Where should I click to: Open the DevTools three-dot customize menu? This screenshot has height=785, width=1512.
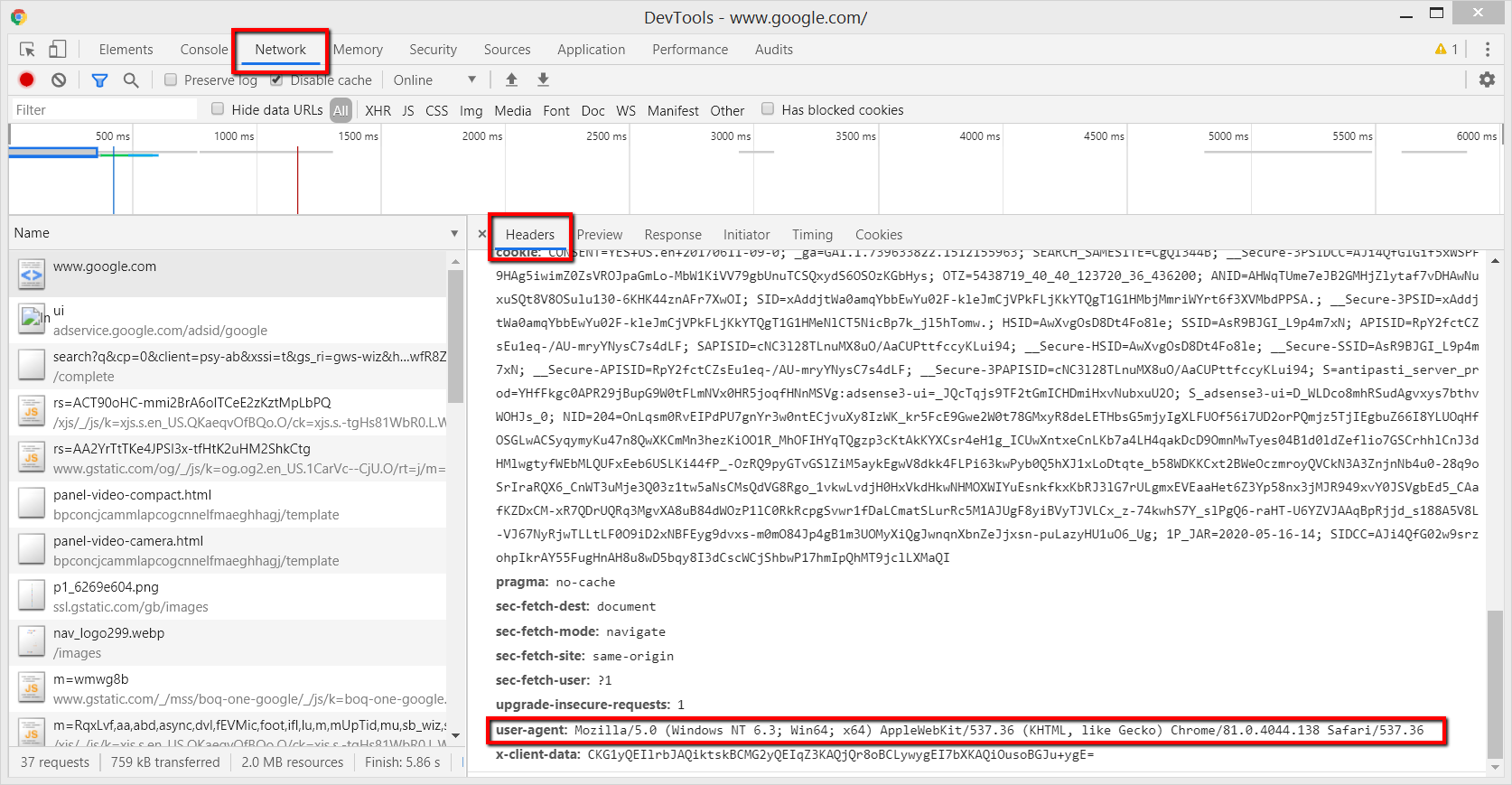[x=1488, y=50]
